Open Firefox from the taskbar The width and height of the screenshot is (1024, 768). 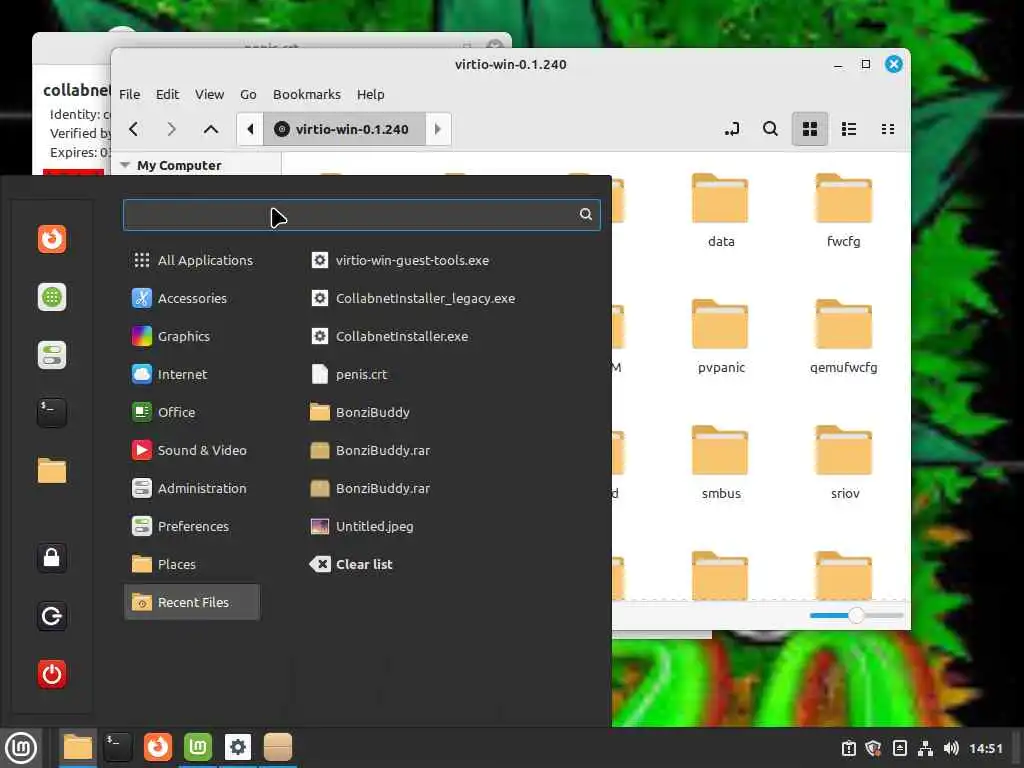click(x=158, y=748)
